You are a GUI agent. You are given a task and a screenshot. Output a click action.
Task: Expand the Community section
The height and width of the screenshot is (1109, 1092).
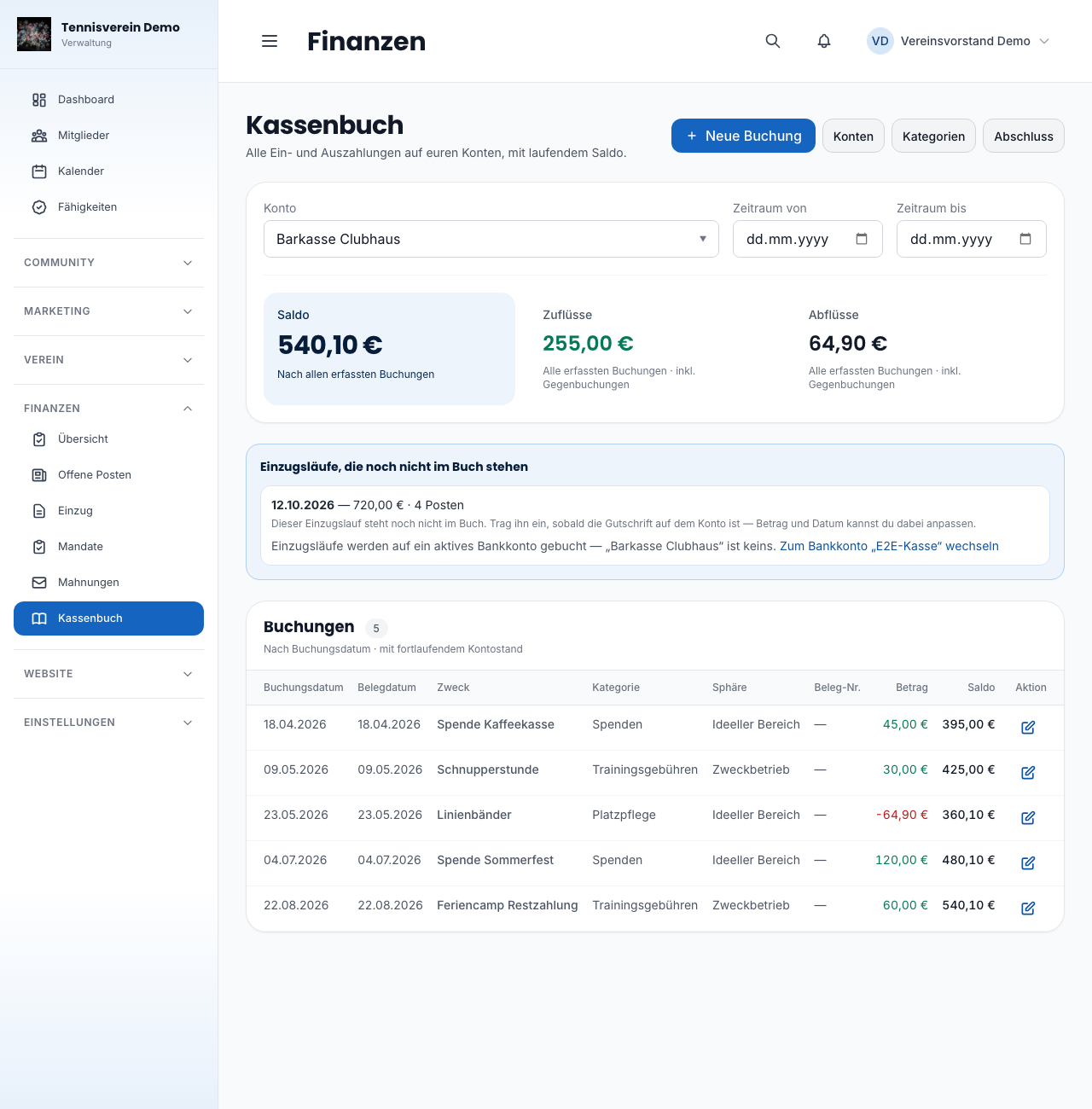pyautogui.click(x=108, y=263)
